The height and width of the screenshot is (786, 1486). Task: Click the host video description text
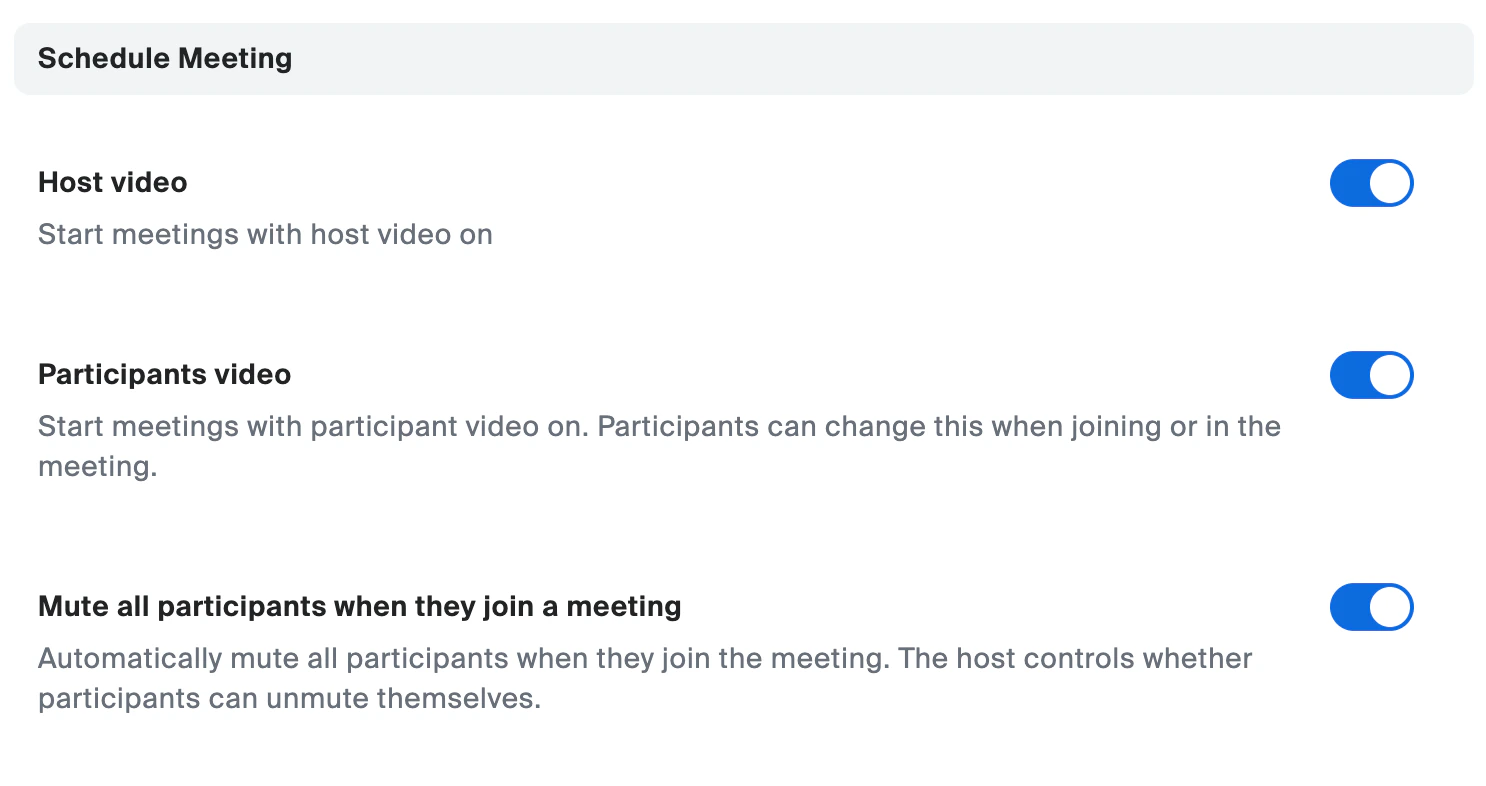[265, 234]
